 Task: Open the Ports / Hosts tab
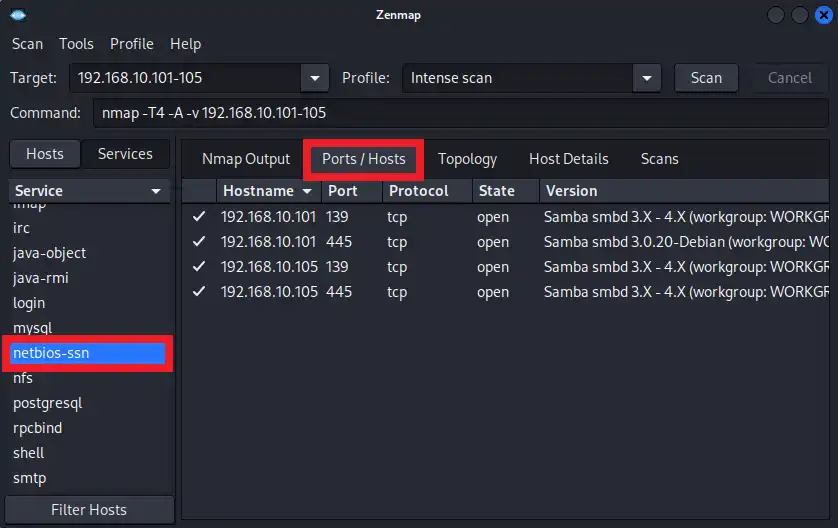click(x=363, y=159)
